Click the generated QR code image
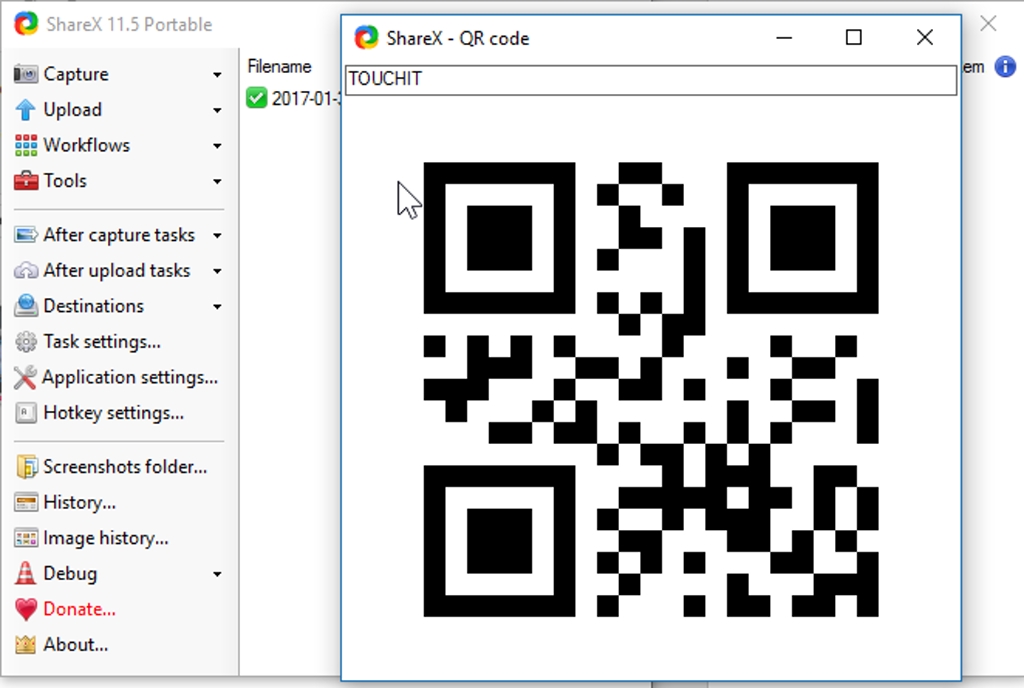The image size is (1024, 688). pyautogui.click(x=650, y=389)
